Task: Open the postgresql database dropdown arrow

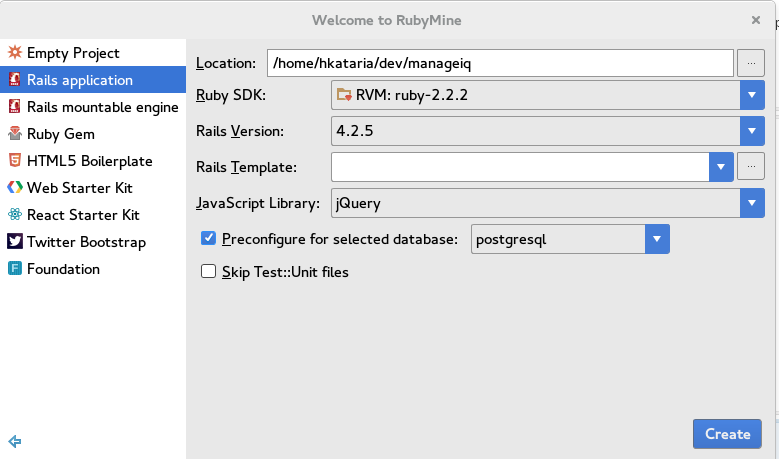Action: (x=657, y=239)
